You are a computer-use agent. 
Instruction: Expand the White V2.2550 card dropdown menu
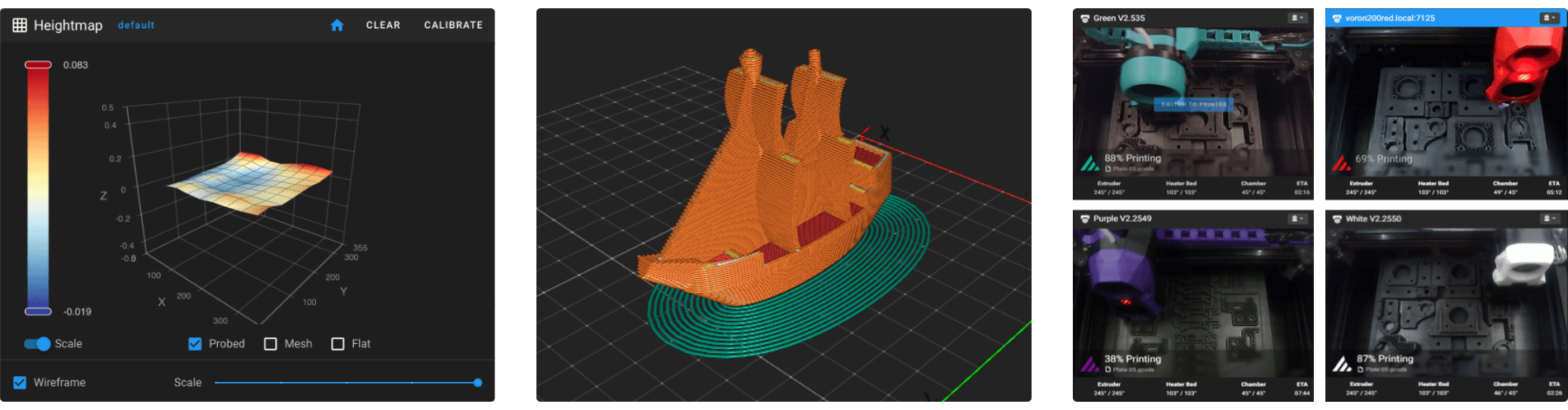tap(1549, 219)
